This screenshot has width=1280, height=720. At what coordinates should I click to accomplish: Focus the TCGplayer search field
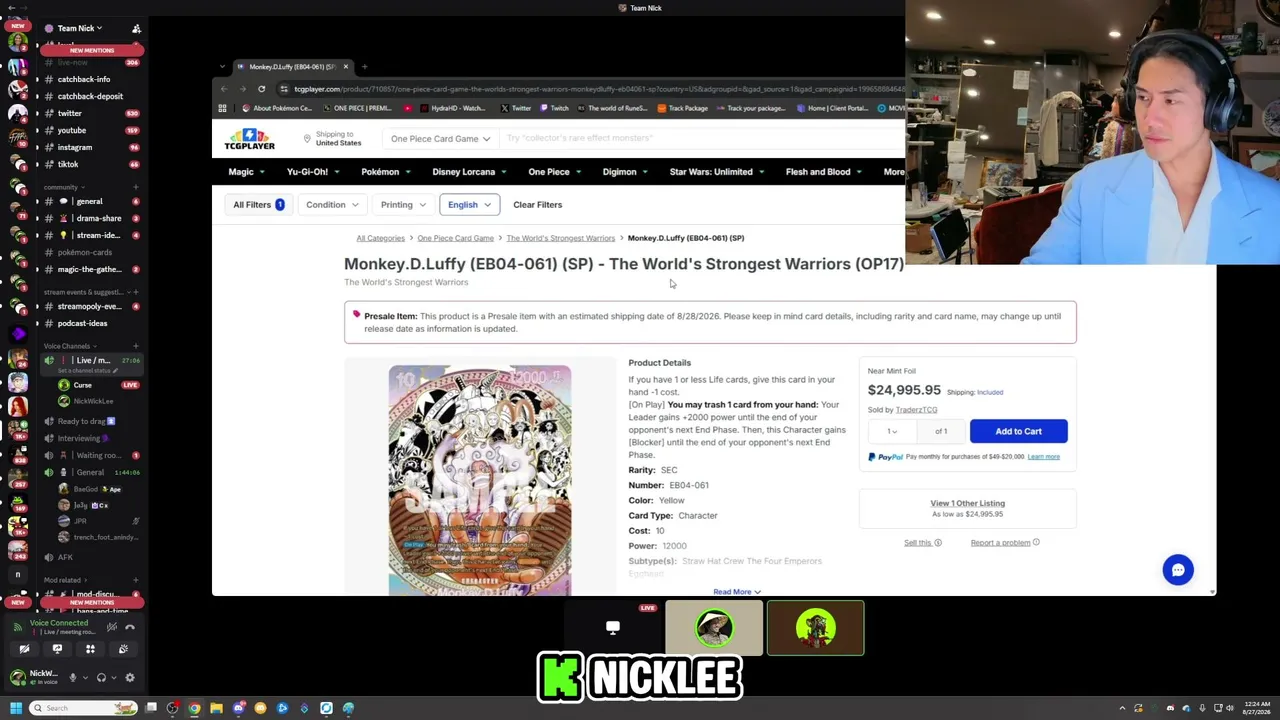[x=700, y=138]
